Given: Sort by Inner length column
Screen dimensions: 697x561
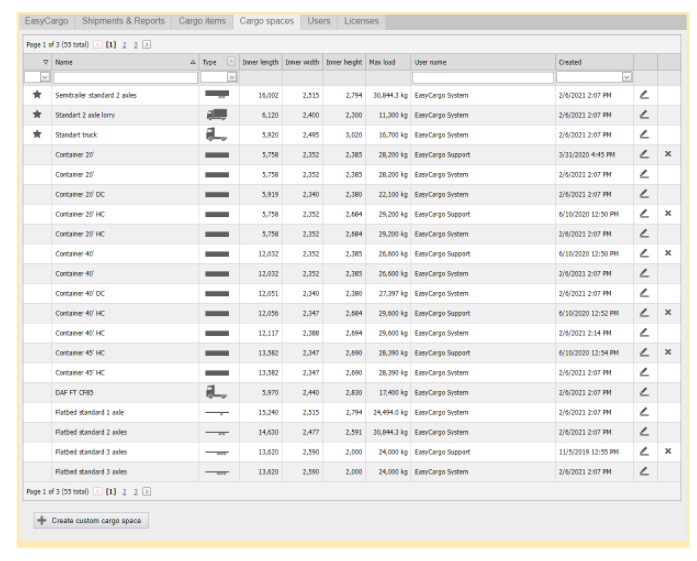Looking at the screenshot, I should (x=260, y=62).
